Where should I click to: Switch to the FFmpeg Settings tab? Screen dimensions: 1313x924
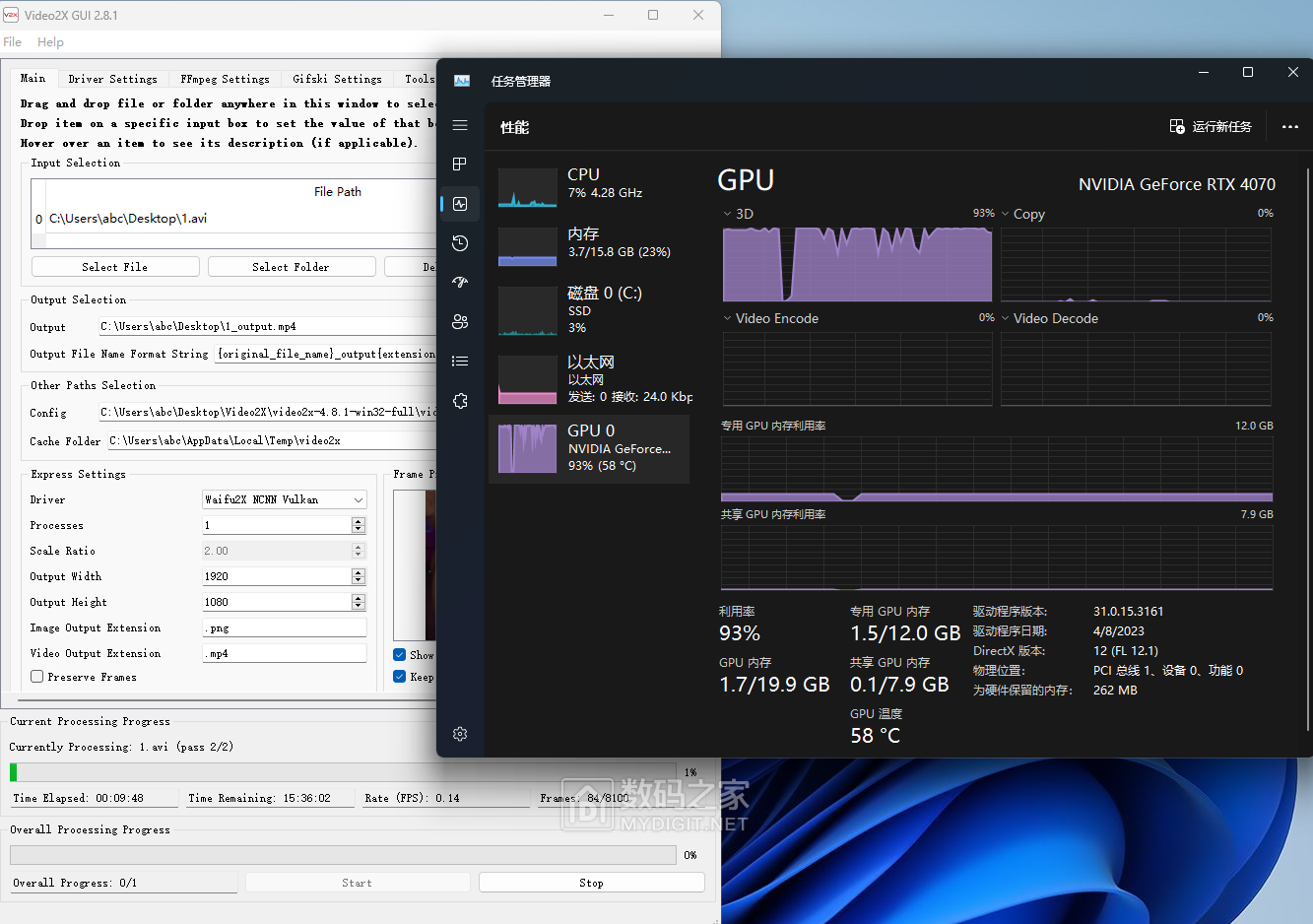click(x=225, y=79)
